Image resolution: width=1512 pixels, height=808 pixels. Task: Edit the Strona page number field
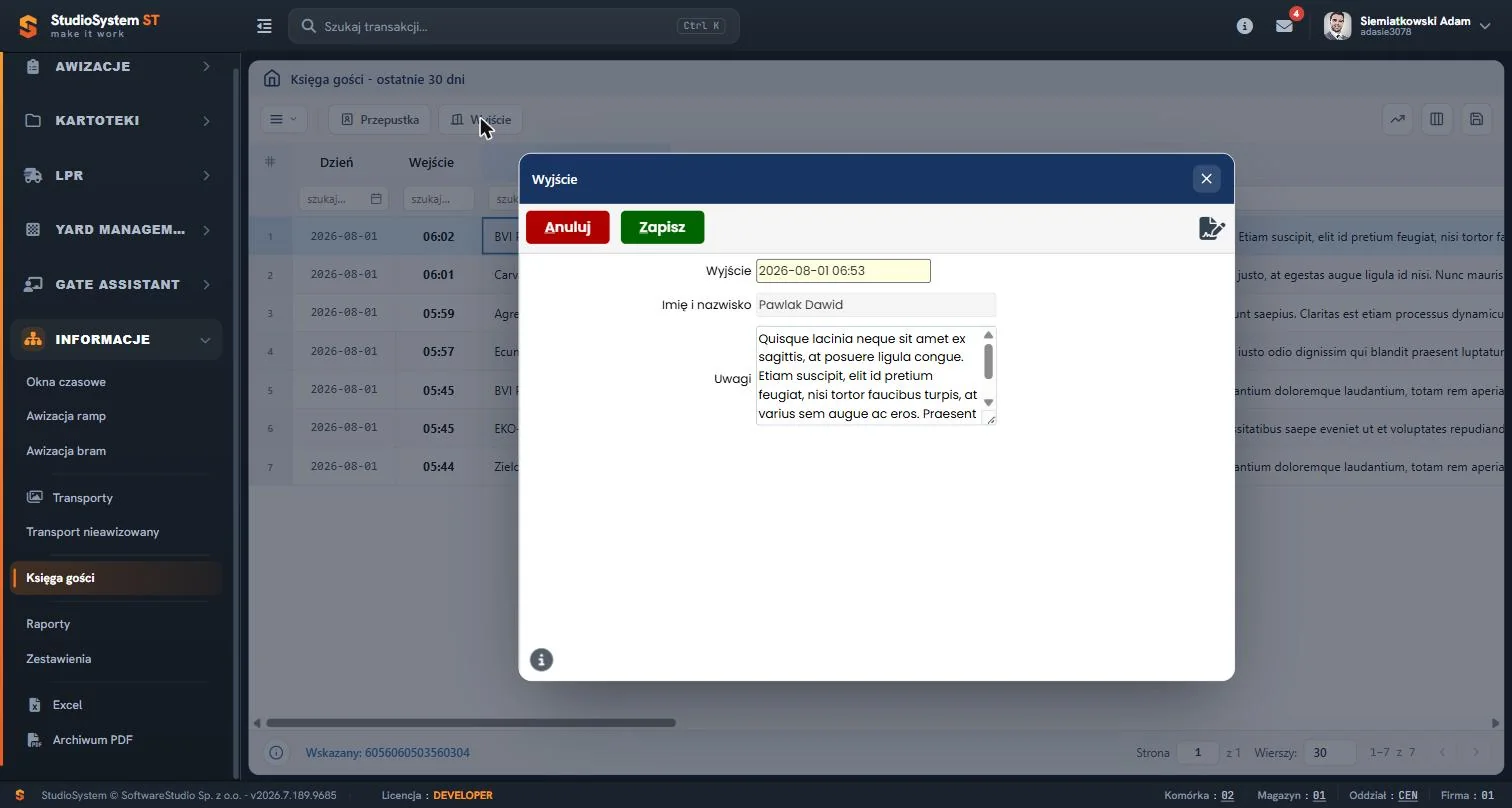coord(1198,752)
